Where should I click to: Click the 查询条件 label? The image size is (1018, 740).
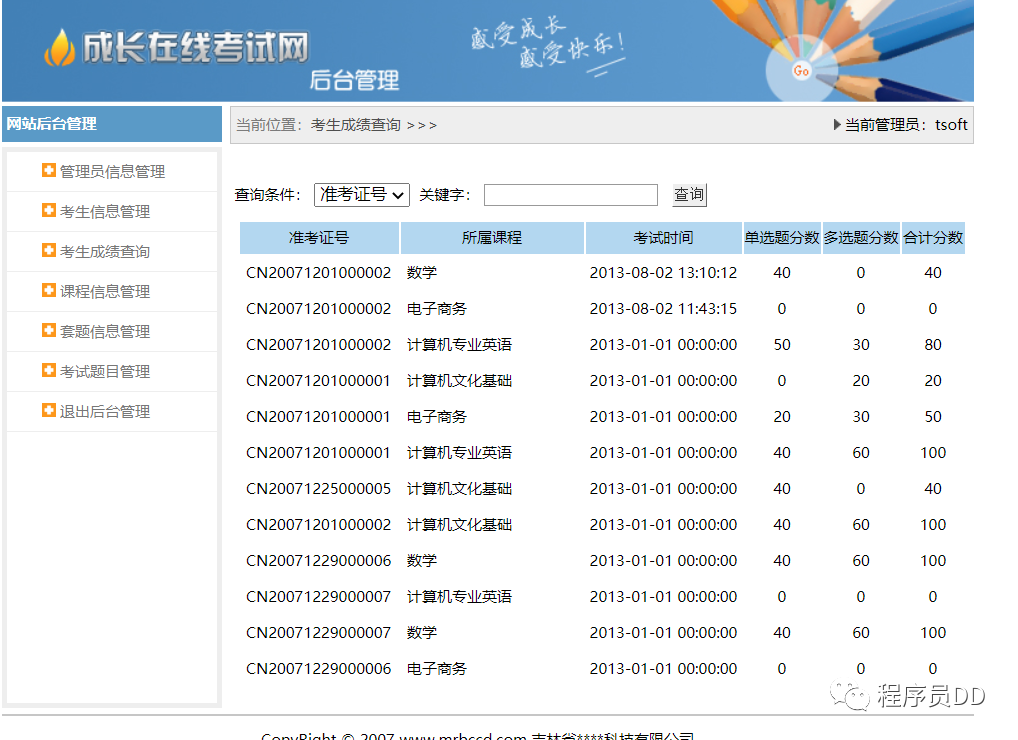point(267,195)
